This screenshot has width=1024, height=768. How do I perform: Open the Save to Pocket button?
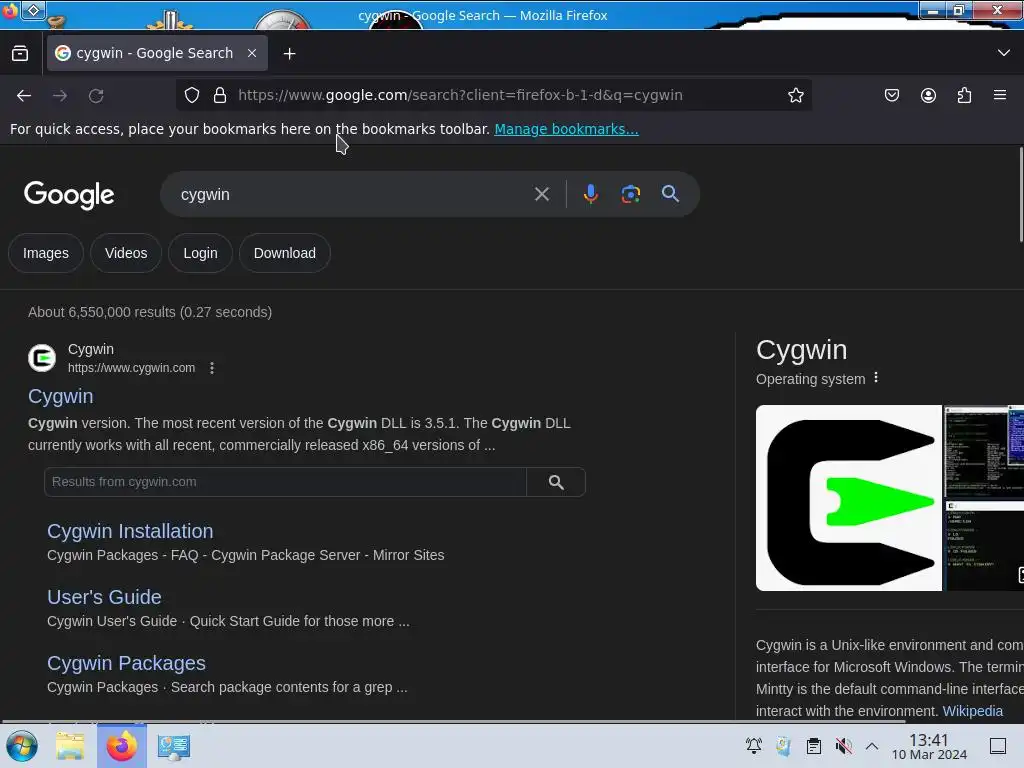tap(891, 95)
